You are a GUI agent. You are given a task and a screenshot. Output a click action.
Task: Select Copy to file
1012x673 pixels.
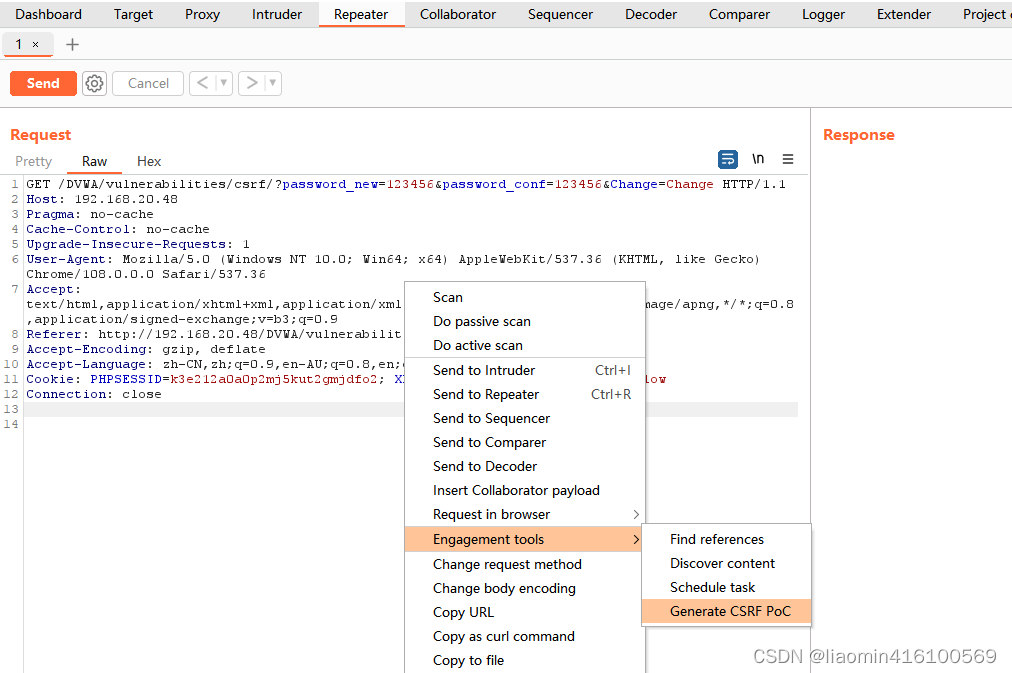[x=525, y=660]
